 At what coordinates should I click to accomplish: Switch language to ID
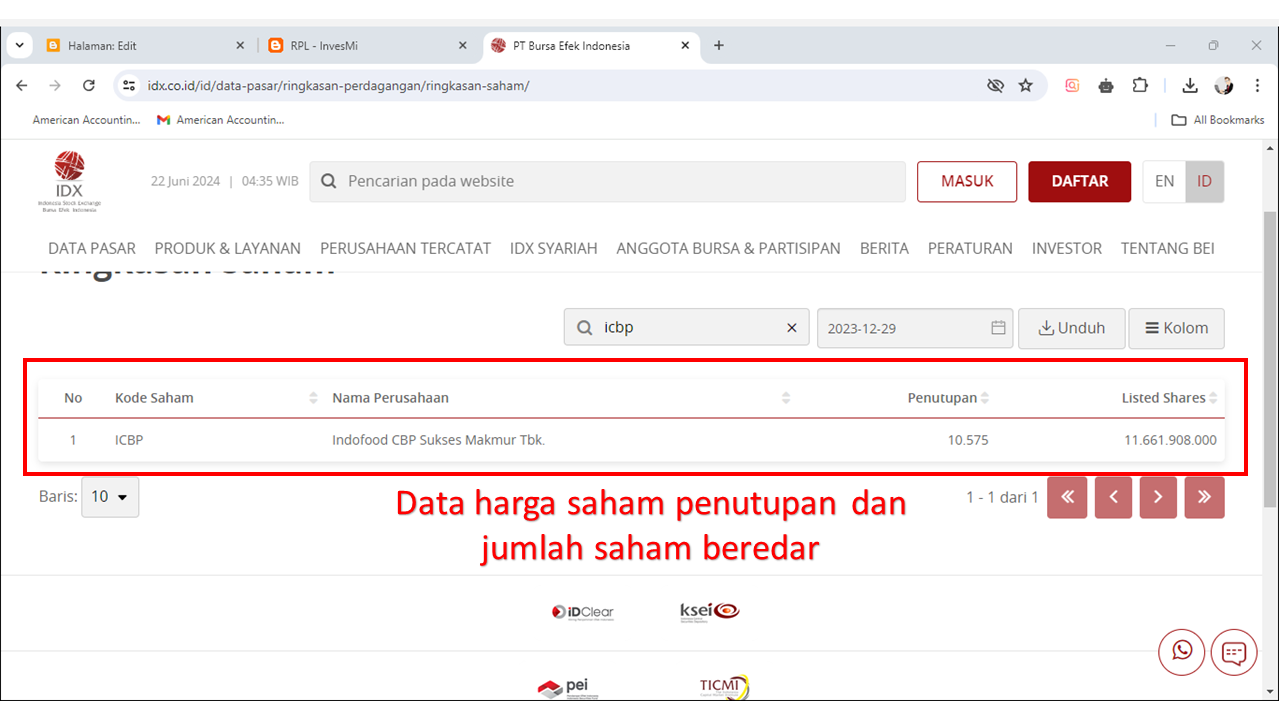pyautogui.click(x=1204, y=181)
